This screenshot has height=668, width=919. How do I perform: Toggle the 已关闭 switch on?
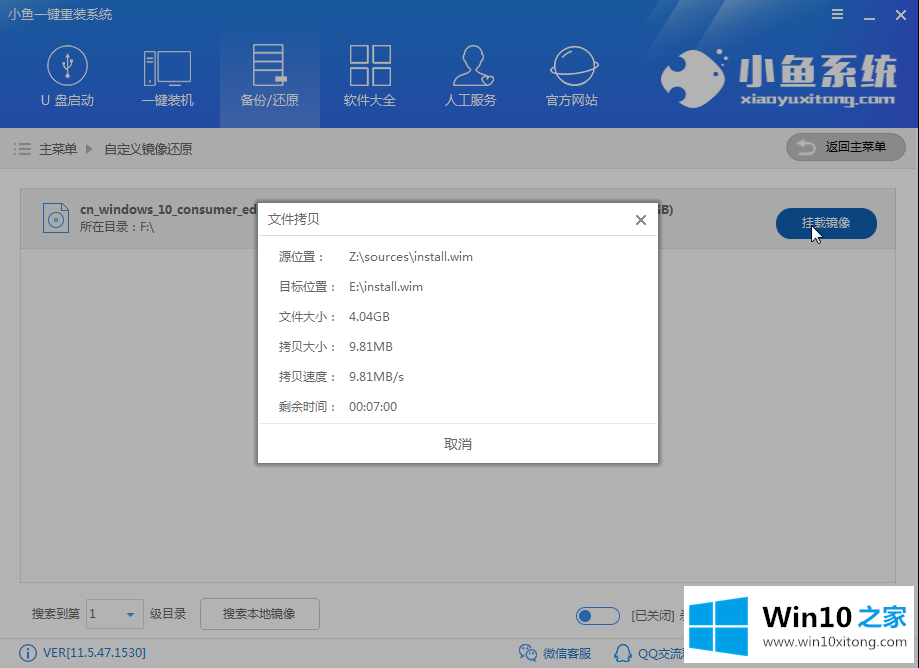[597, 615]
